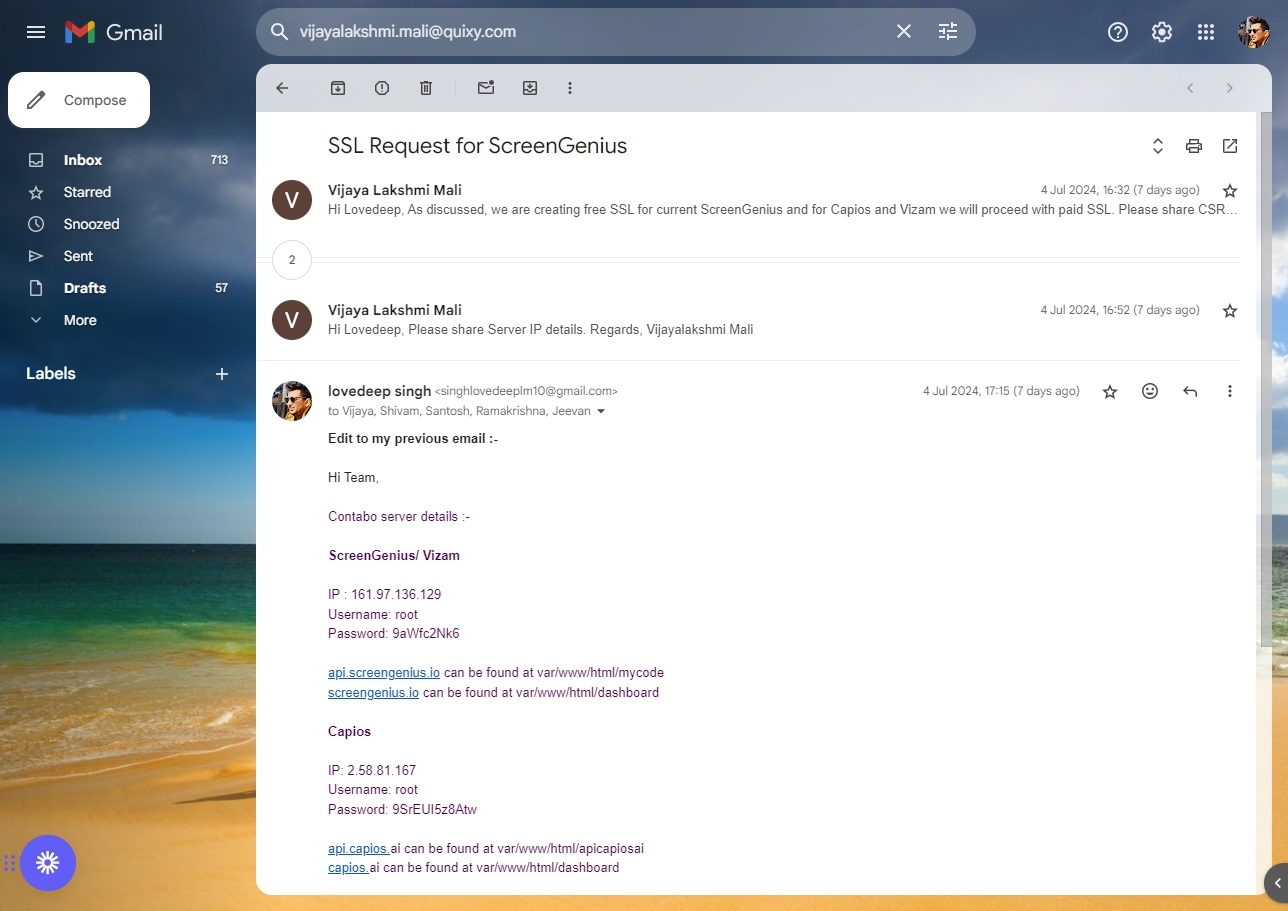Print the whole conversation
Viewport: 1288px width, 911px height.
point(1194,146)
